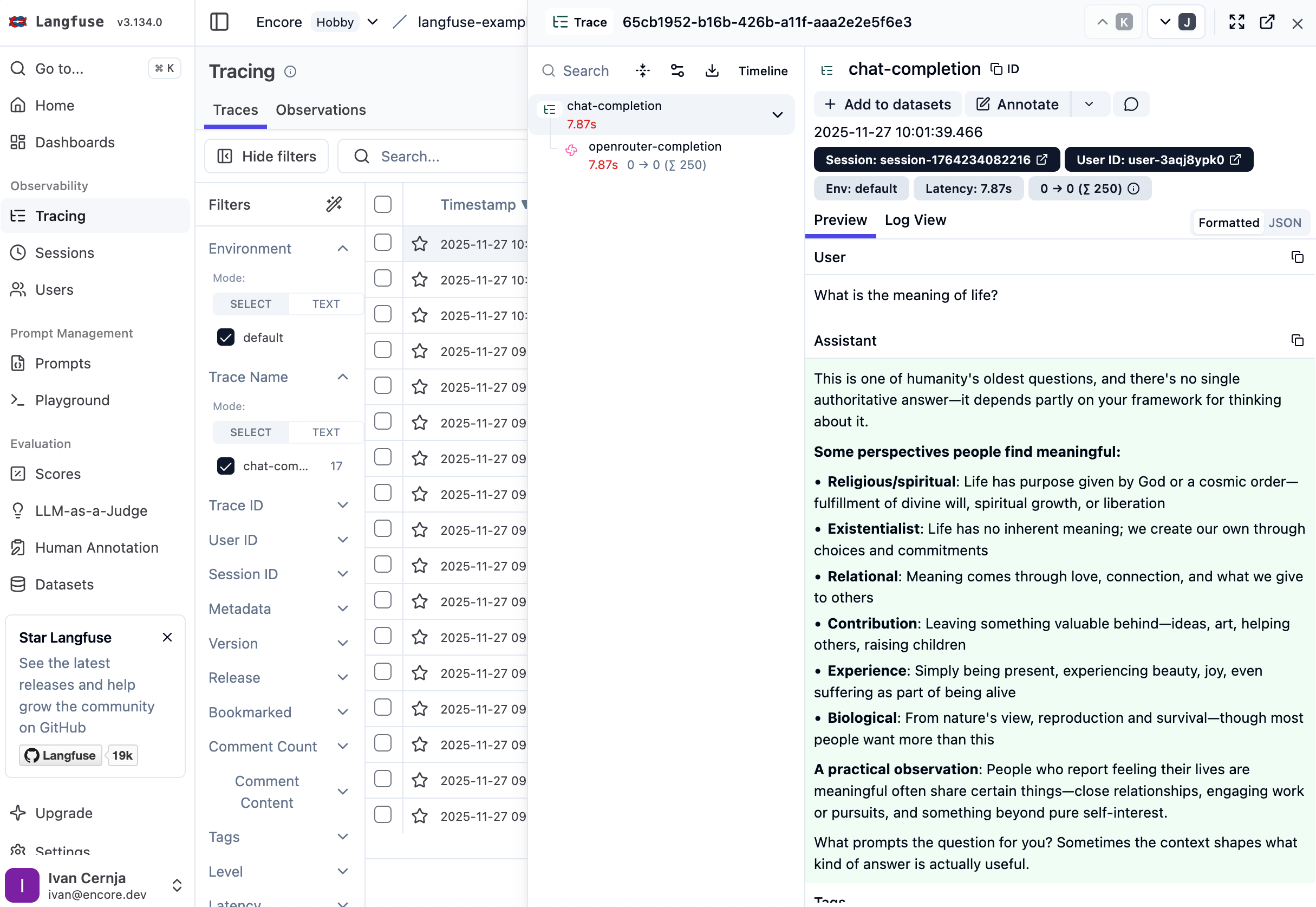Select all traces with the header checkbox
Image resolution: width=1316 pixels, height=907 pixels.
(383, 204)
